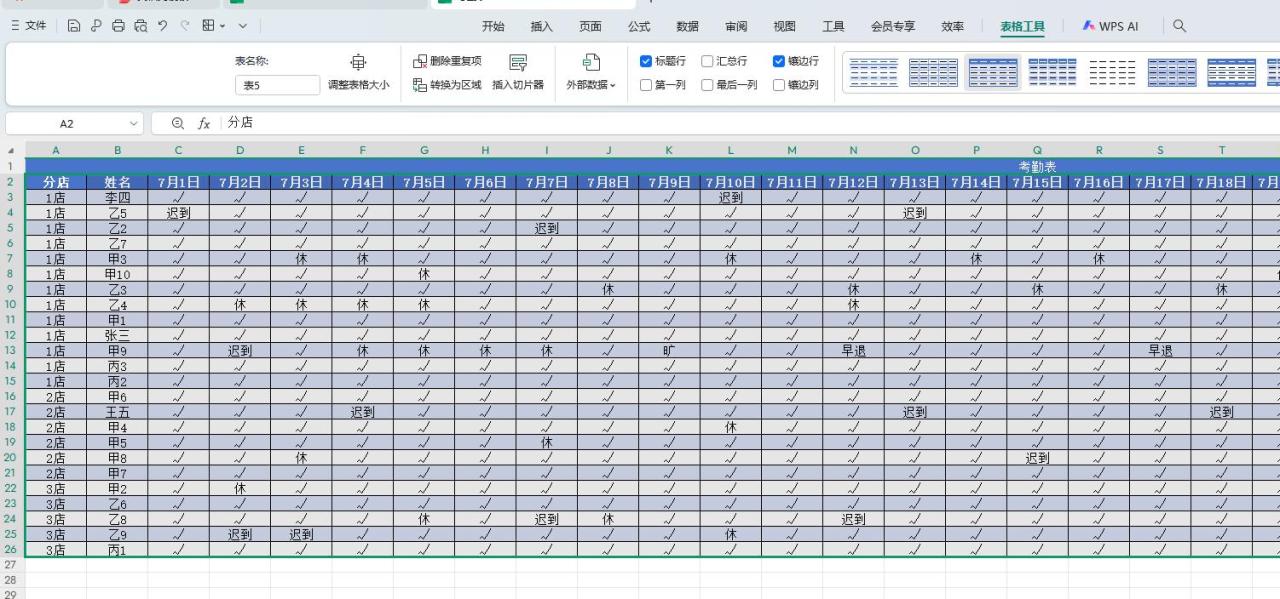Screen dimensions: 1280x599
Task: Expand the quick access toolbar customize arrow
Action: pos(242,26)
